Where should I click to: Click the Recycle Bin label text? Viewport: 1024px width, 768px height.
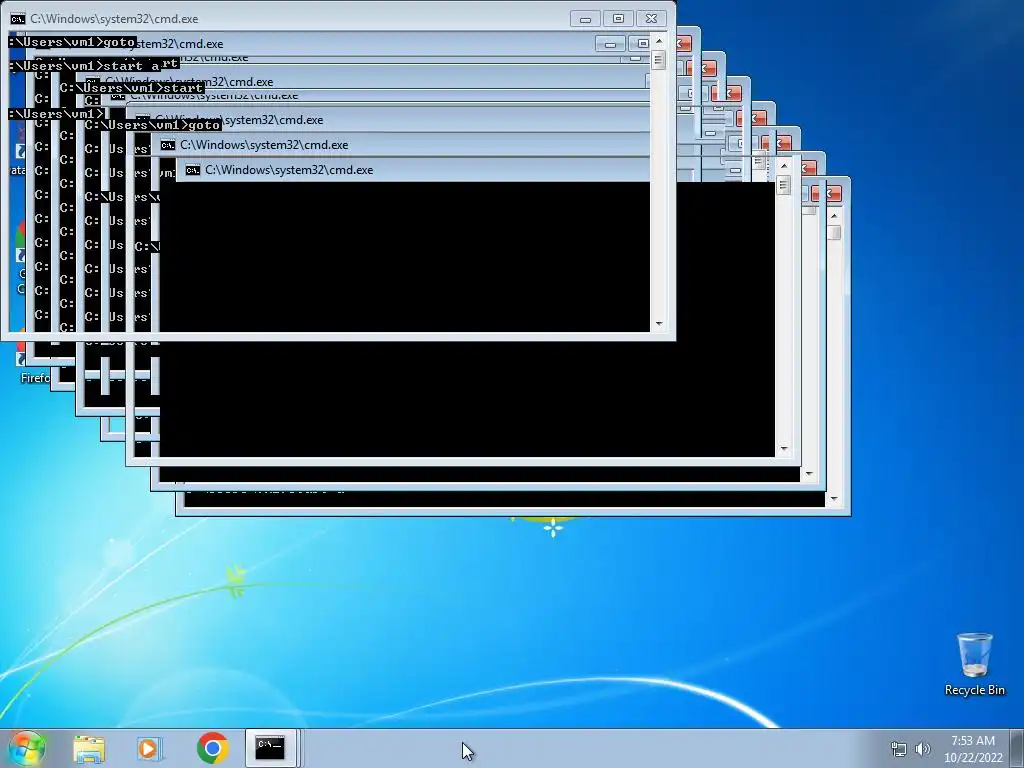click(x=974, y=690)
